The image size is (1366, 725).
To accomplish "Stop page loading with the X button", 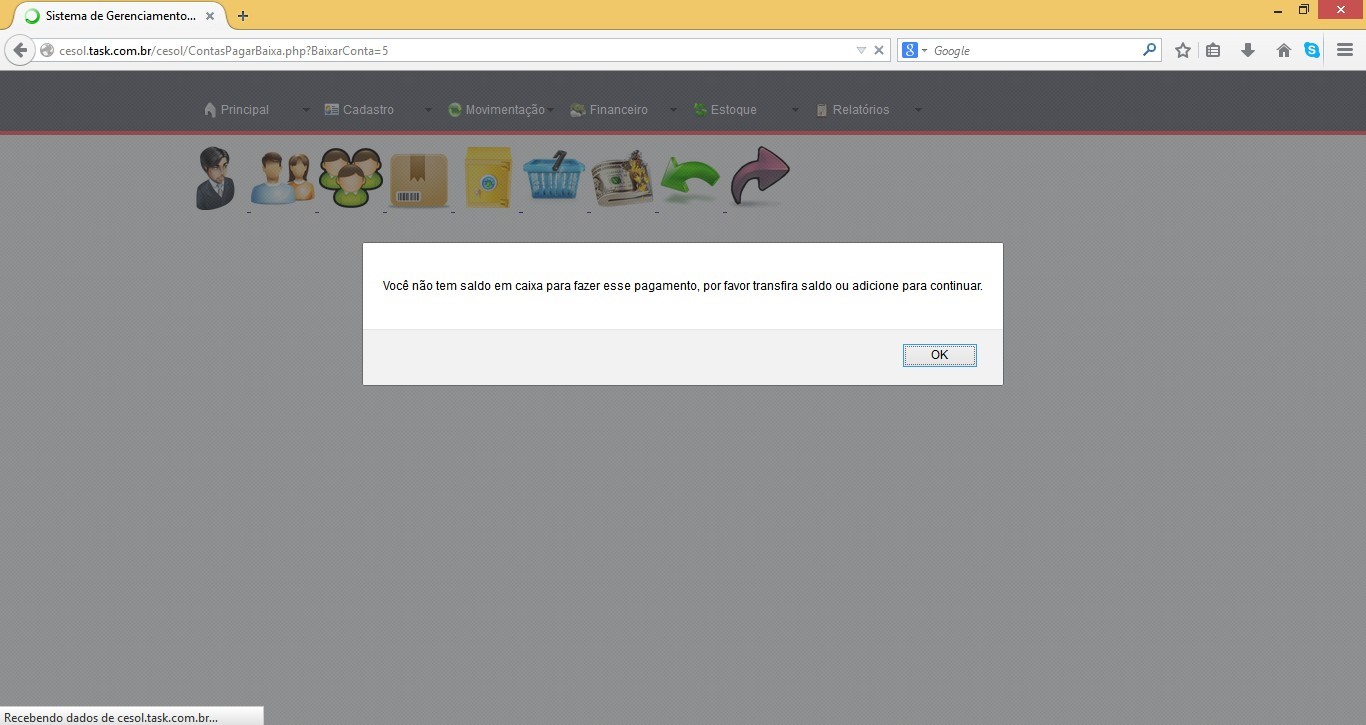I will pos(879,50).
